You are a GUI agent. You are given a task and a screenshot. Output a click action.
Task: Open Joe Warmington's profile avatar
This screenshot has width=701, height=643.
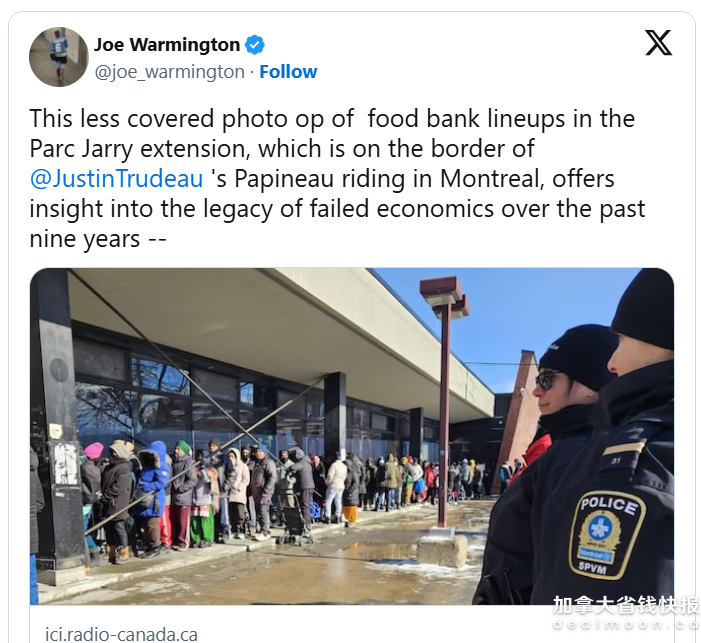(59, 57)
